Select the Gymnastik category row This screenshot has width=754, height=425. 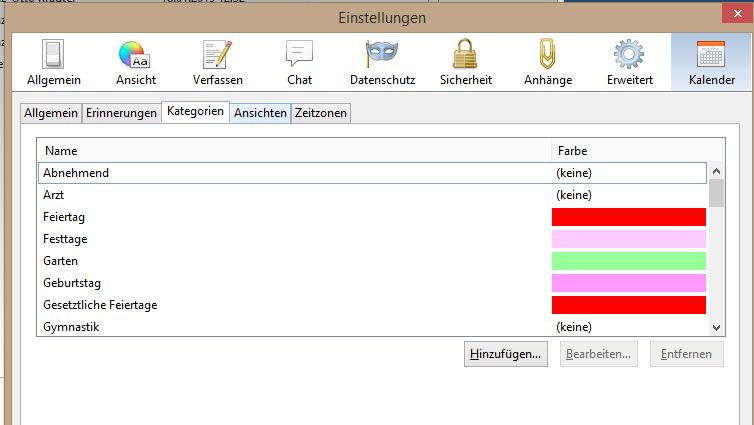[372, 327]
